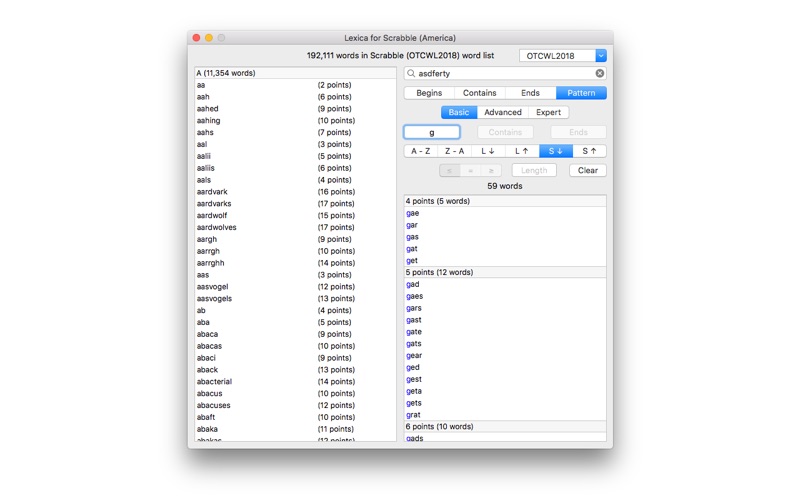The width and height of the screenshot is (800, 500).
Task: Click the '6 points (10 words)' group header
Action: coord(505,427)
